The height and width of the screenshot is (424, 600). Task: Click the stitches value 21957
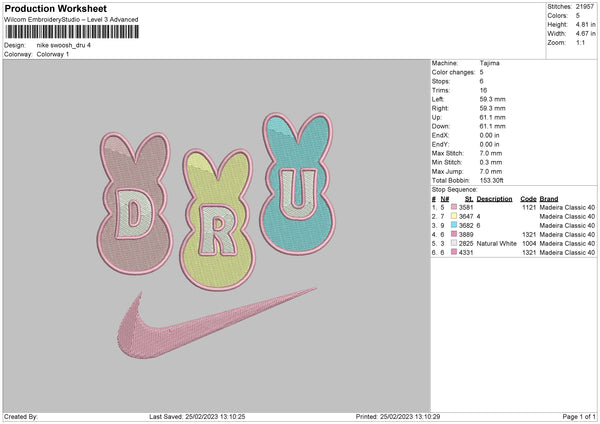pos(585,7)
